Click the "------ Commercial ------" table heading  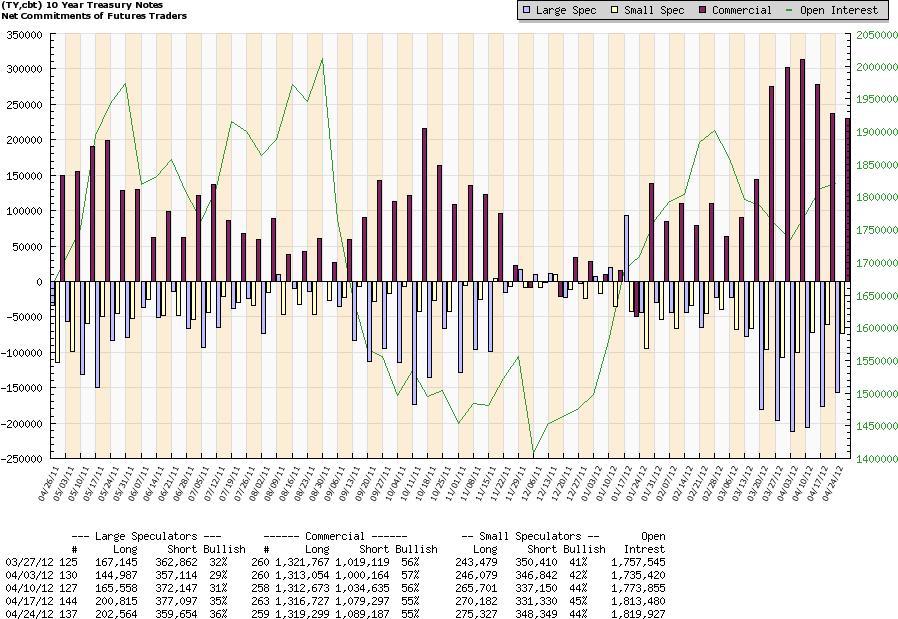point(335,537)
